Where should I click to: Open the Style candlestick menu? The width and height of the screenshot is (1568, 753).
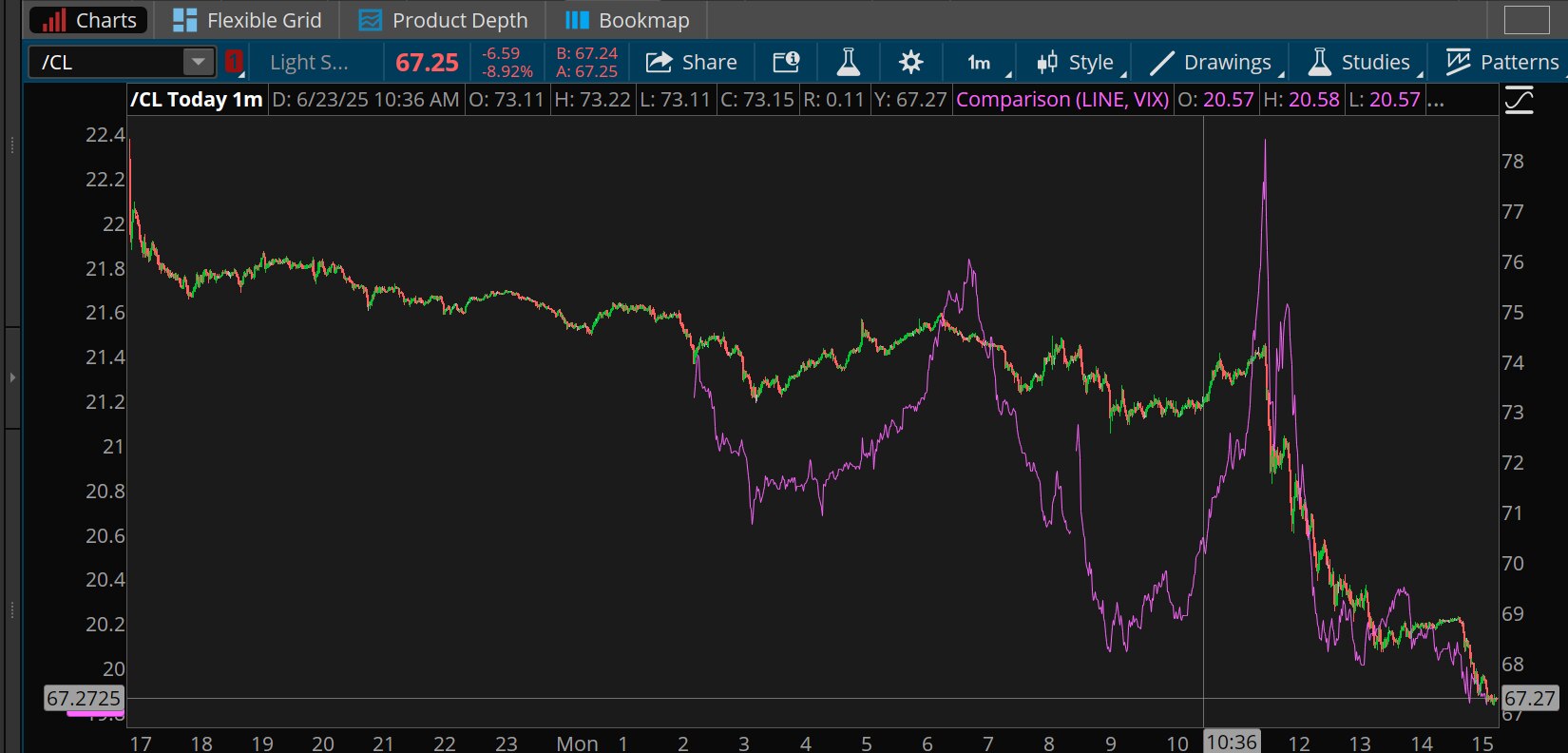tap(1076, 63)
